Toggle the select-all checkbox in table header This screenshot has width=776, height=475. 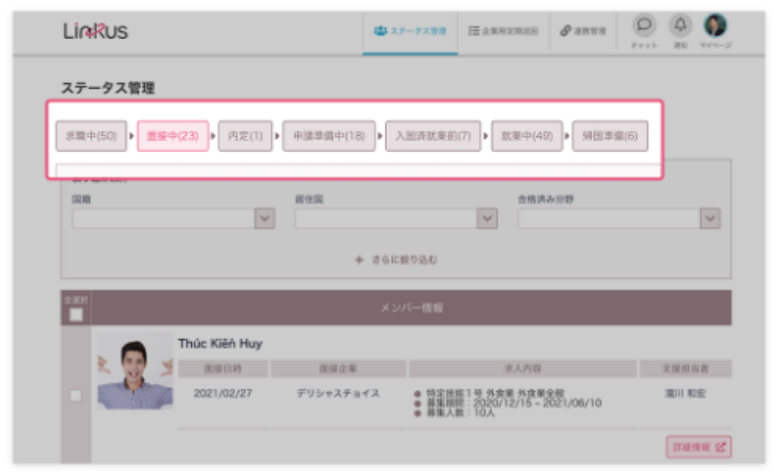76,314
